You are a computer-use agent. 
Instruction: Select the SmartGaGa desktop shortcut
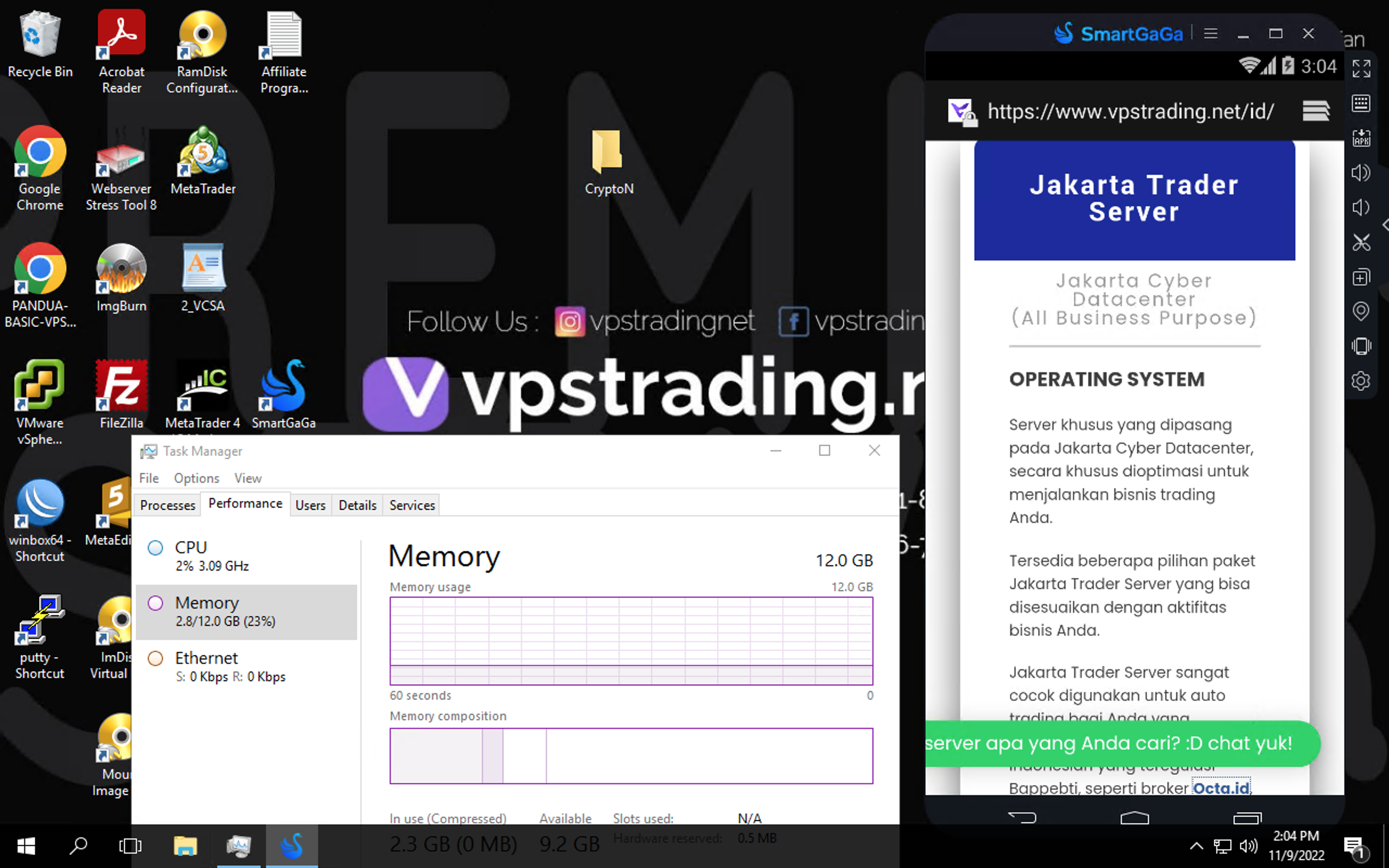point(284,395)
